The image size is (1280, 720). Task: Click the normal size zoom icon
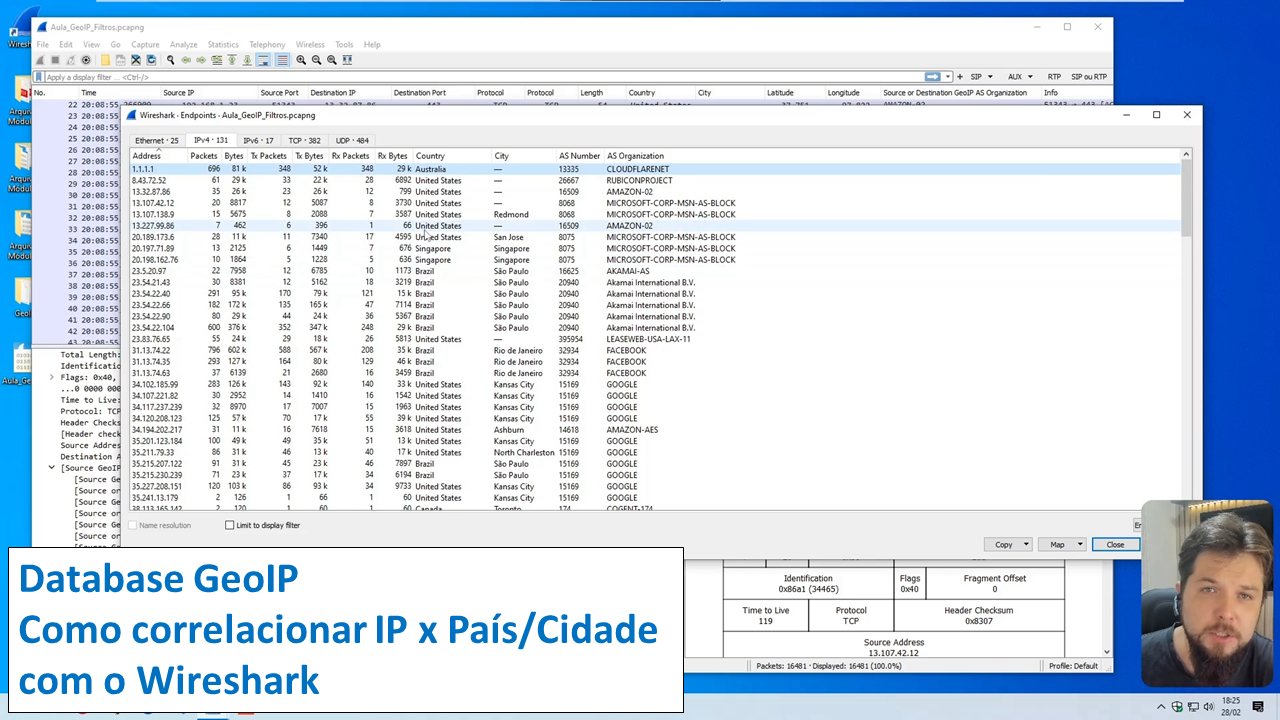coord(332,60)
